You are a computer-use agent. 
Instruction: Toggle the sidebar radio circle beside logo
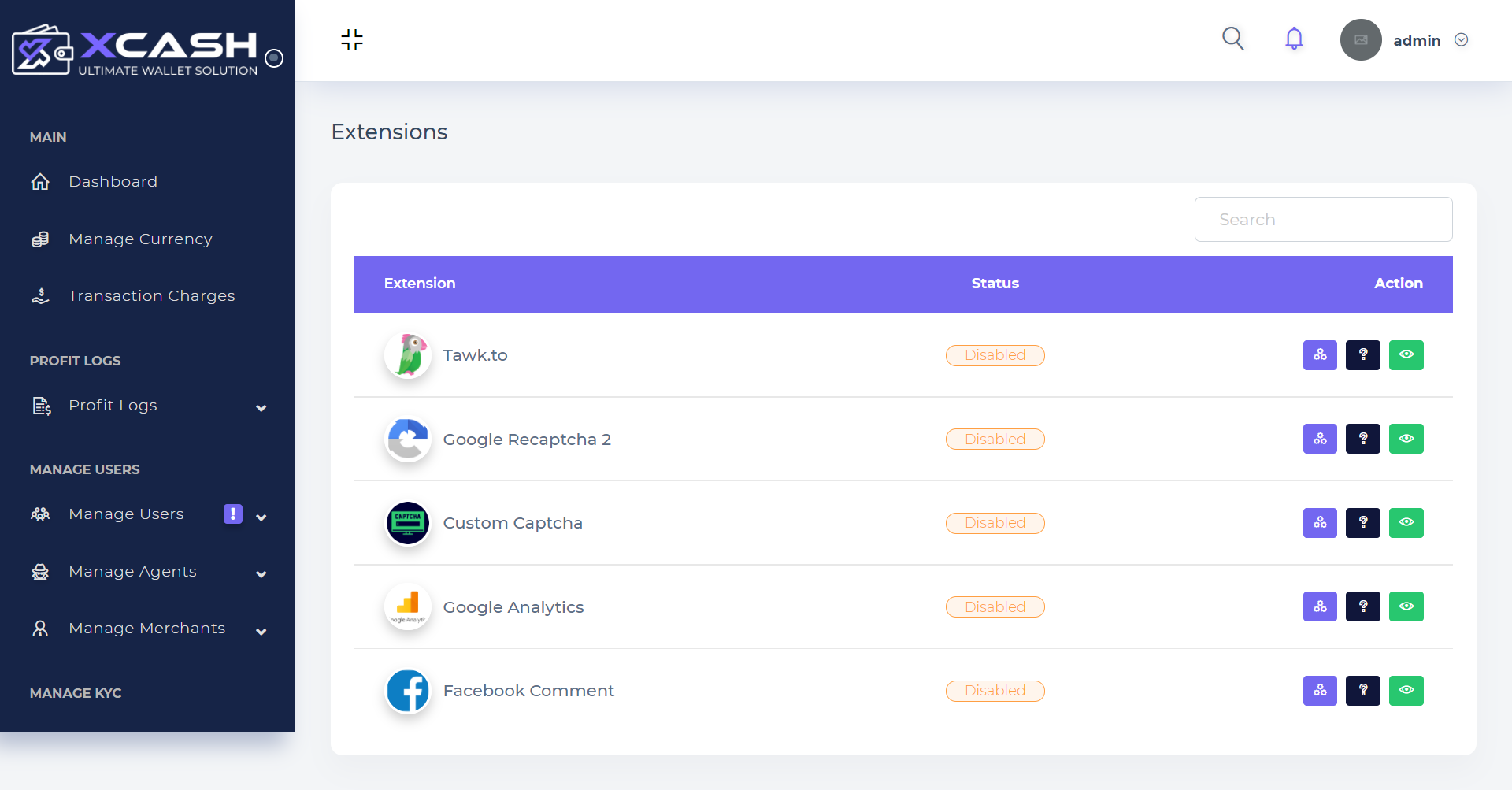tap(274, 58)
